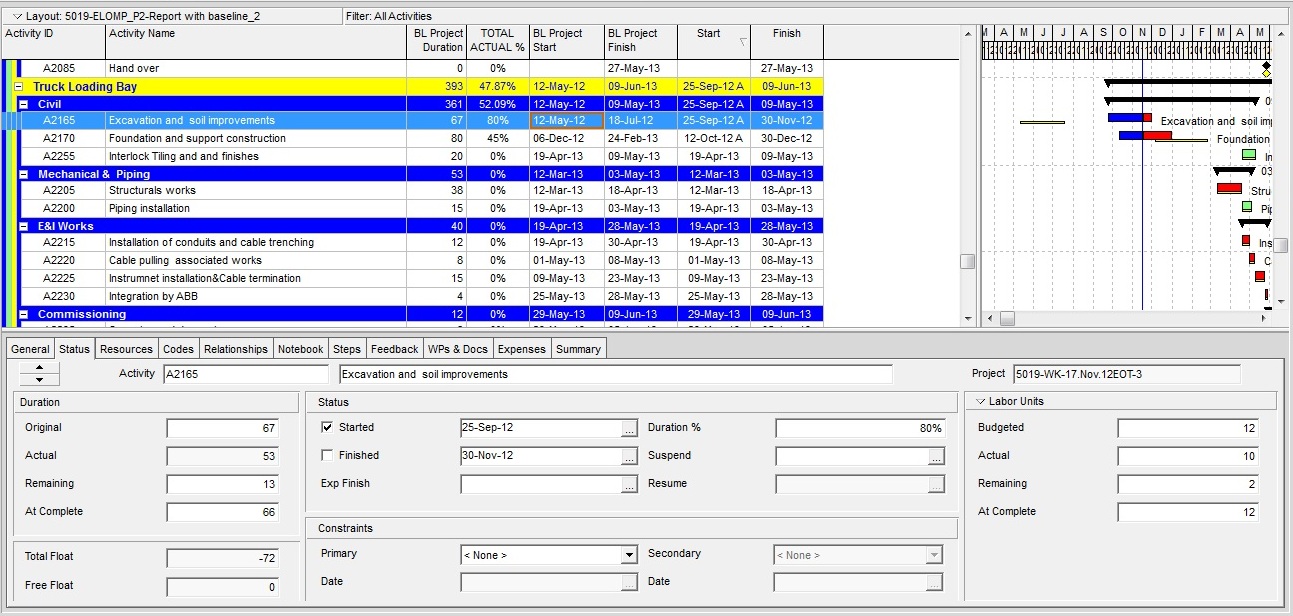Collapse the E&I Works band
Screen dimensions: 1293x616
[24, 226]
